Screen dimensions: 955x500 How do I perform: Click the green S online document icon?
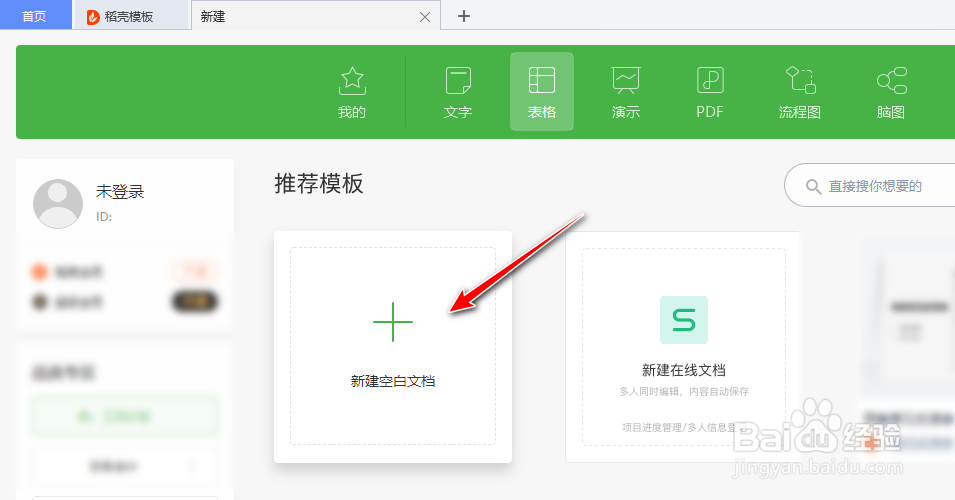pos(684,320)
